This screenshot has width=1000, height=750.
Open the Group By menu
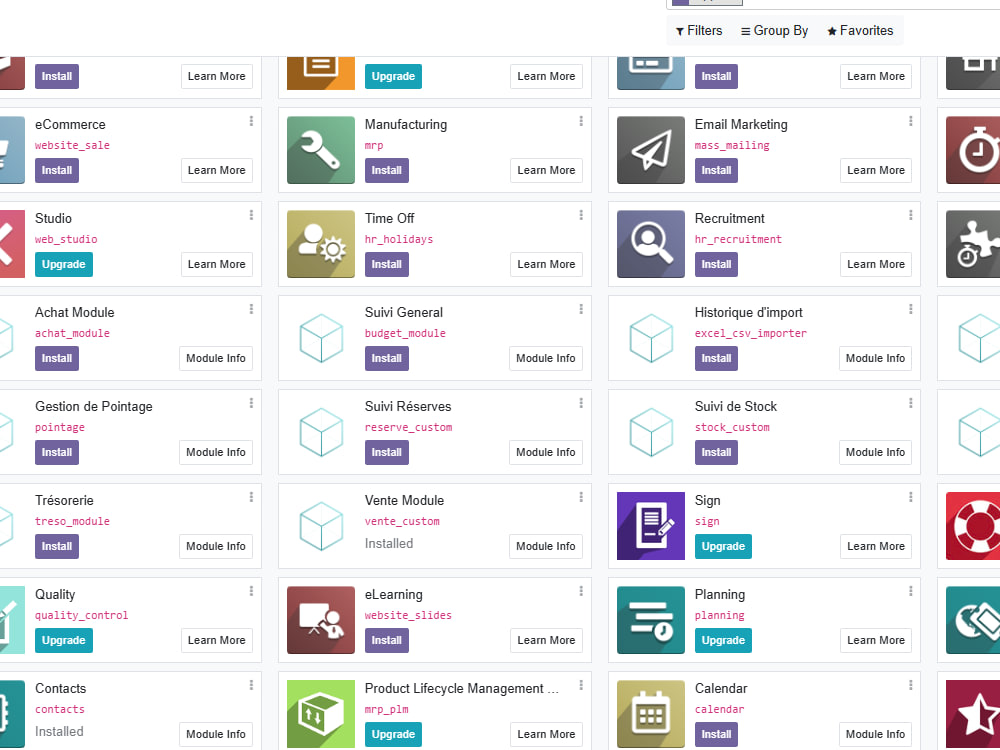(774, 31)
